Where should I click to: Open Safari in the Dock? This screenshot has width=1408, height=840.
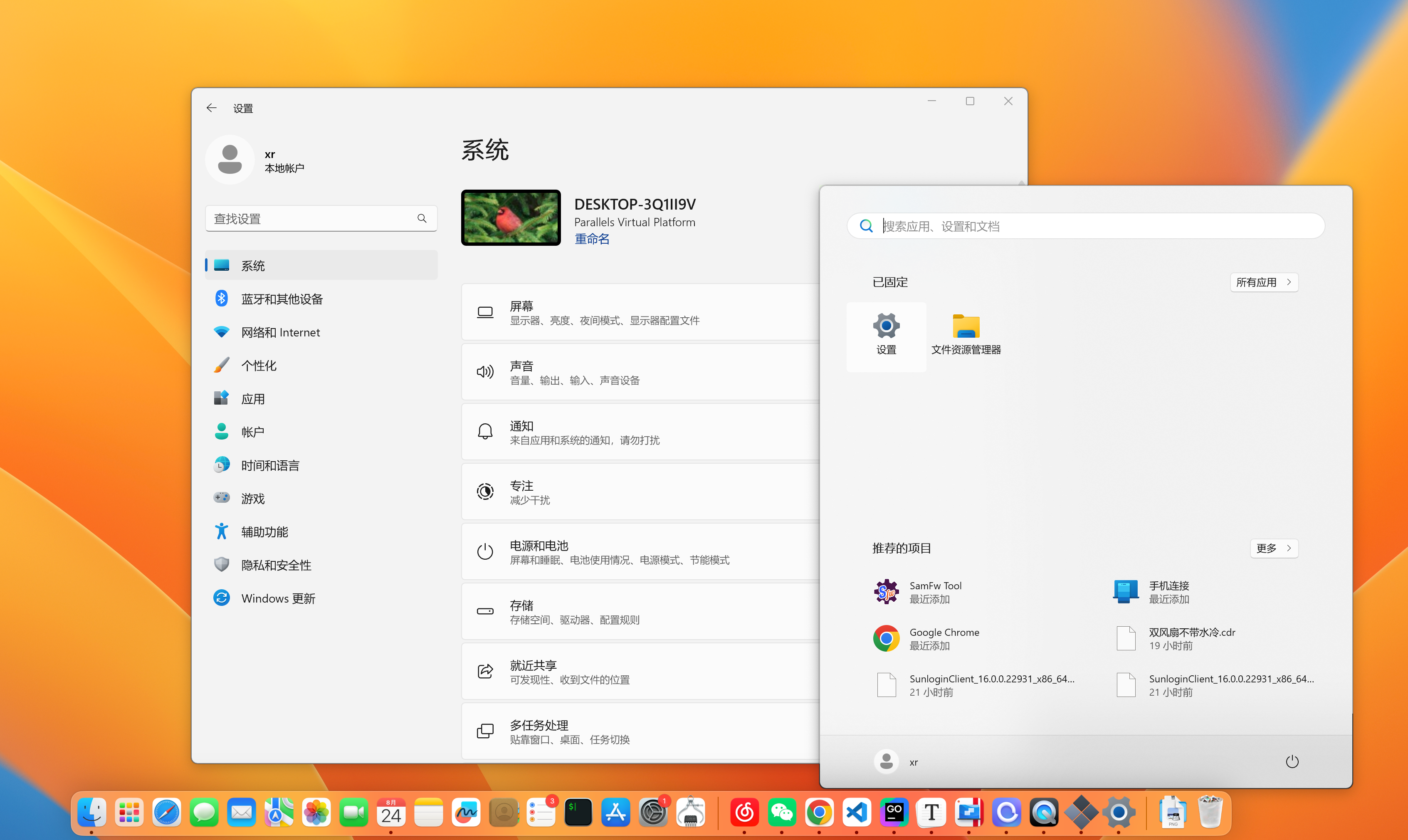[x=166, y=813]
